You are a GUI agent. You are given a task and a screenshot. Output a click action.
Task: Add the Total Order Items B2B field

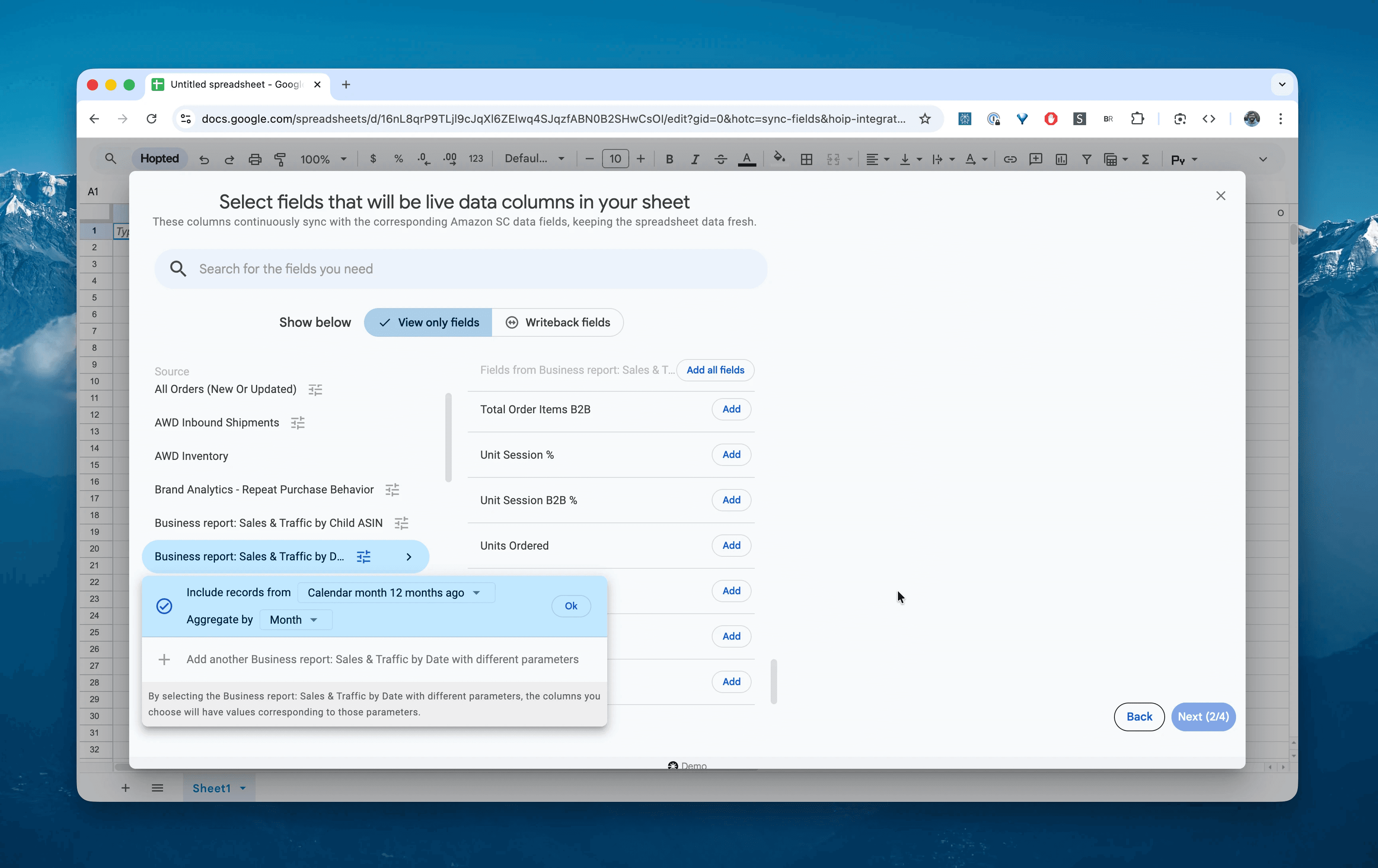click(731, 409)
